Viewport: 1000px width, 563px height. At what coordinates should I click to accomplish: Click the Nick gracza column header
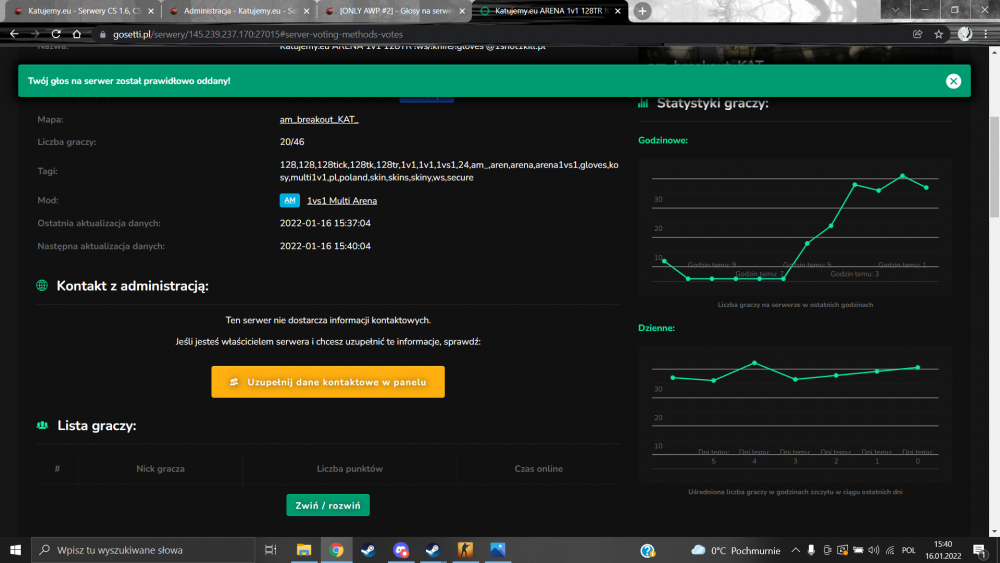160,469
